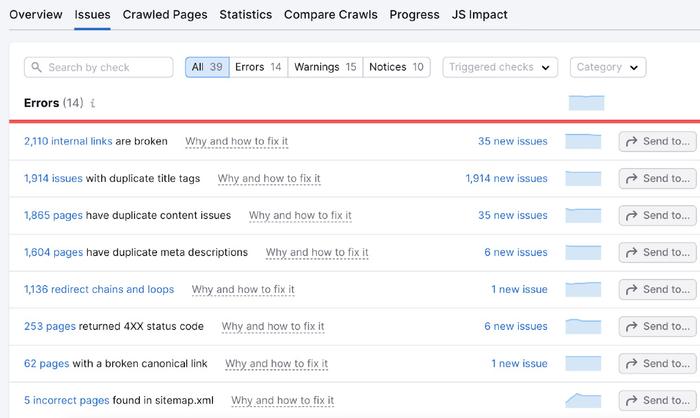
Task: Focus the Search by check field
Action: click(99, 67)
